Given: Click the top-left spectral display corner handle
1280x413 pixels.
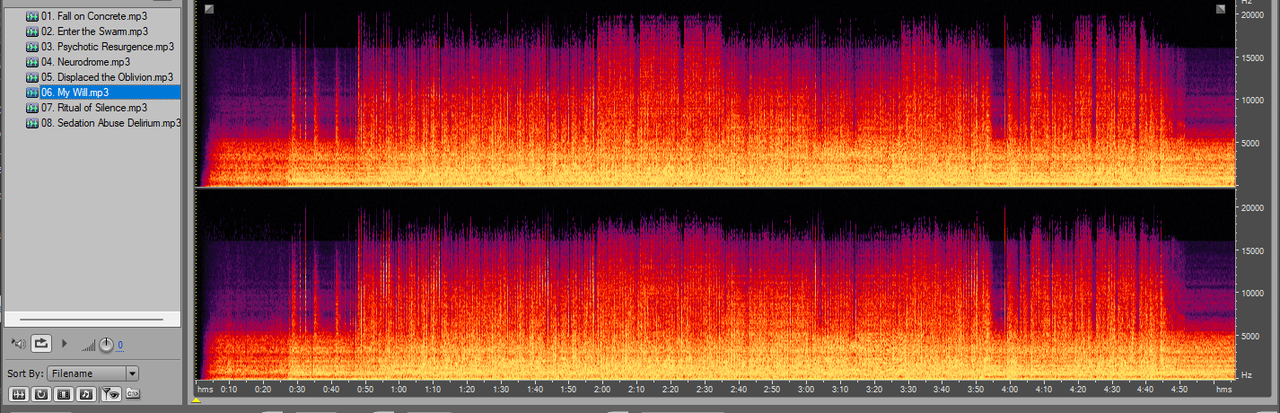Looking at the screenshot, I should [209, 9].
